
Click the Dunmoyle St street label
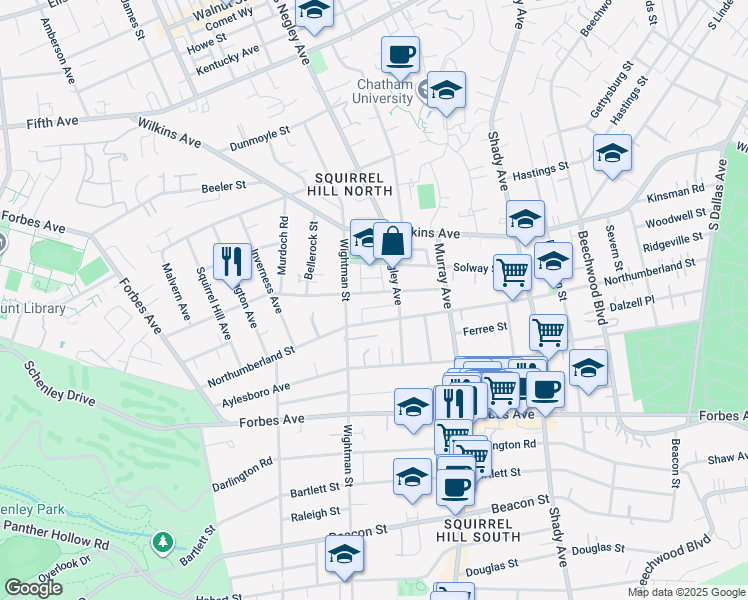tap(260, 138)
